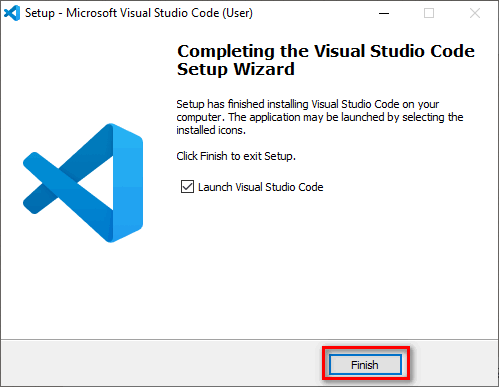
Task: Click the large Visual Studio Code logo
Action: tap(83, 183)
